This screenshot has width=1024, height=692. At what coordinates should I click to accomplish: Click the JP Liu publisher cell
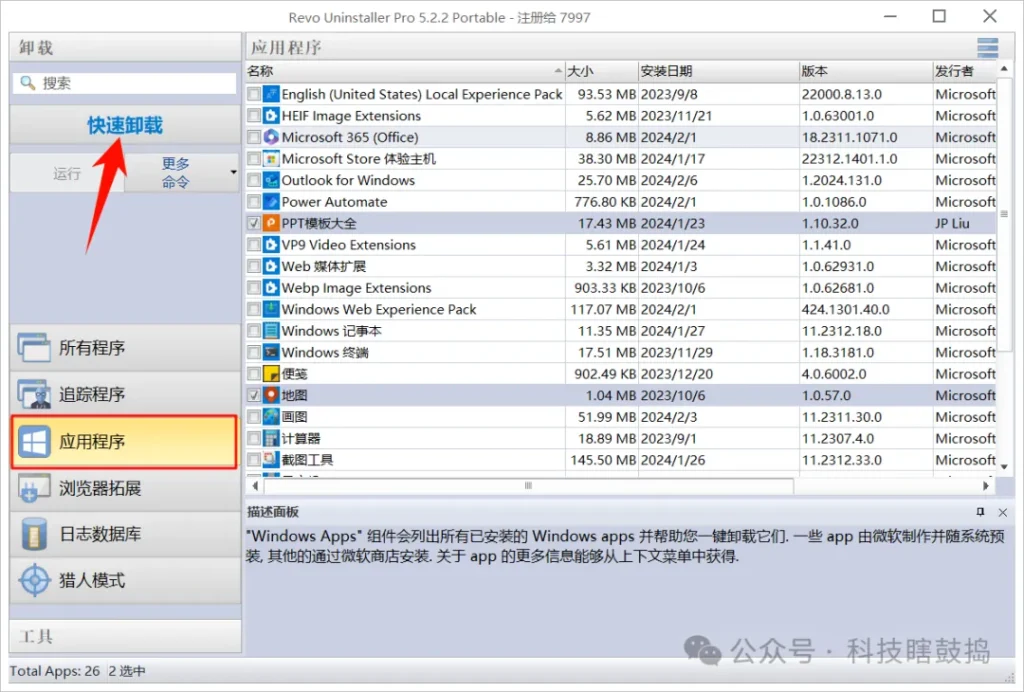(952, 223)
